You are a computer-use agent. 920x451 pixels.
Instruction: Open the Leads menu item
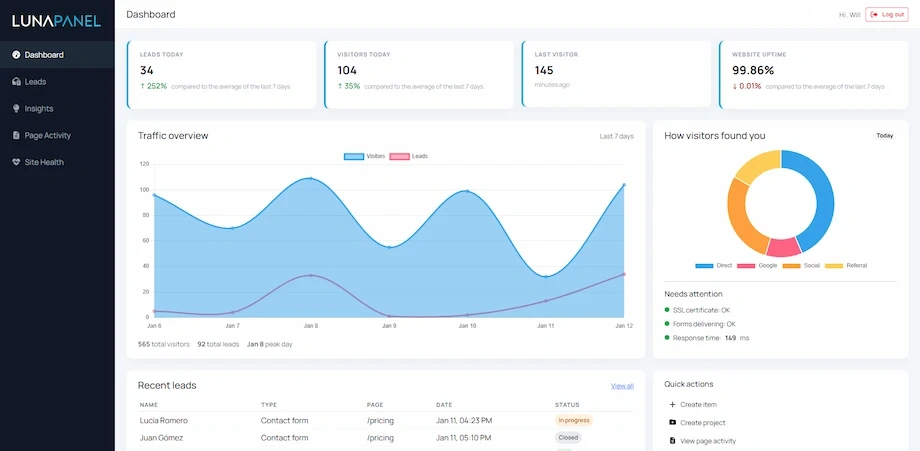57,82
